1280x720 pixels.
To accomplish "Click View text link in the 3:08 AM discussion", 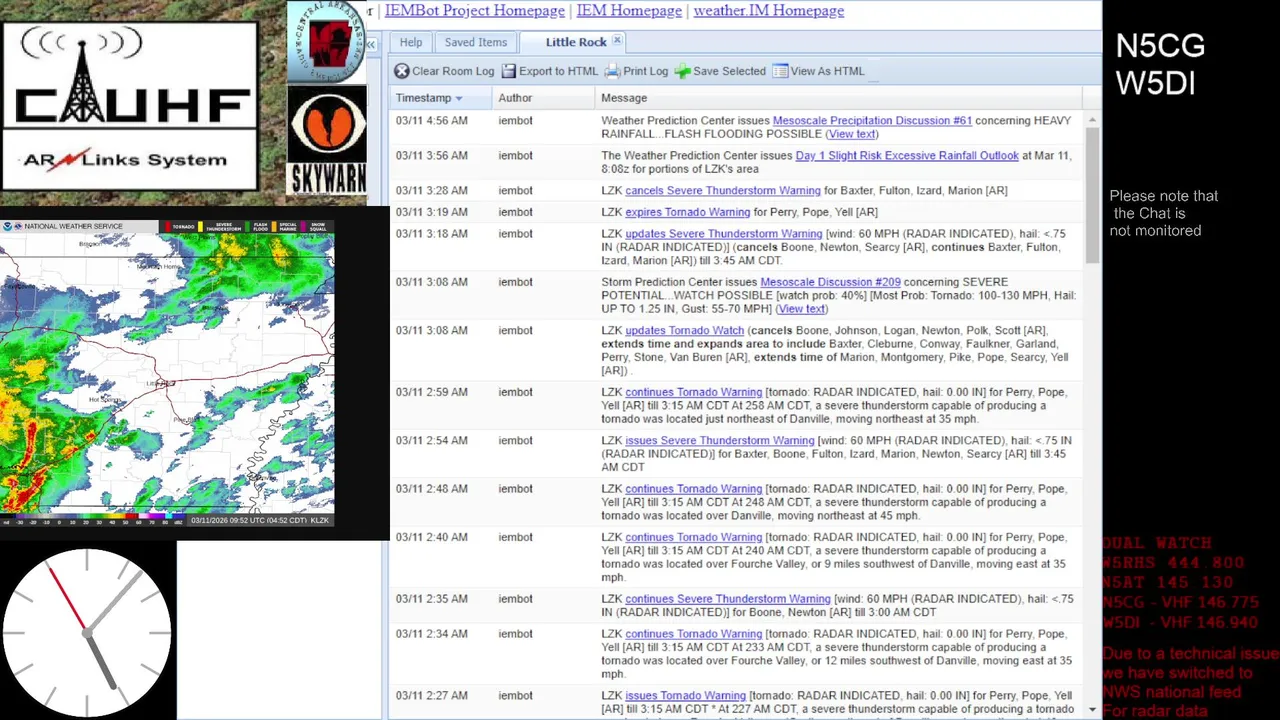I will [802, 309].
